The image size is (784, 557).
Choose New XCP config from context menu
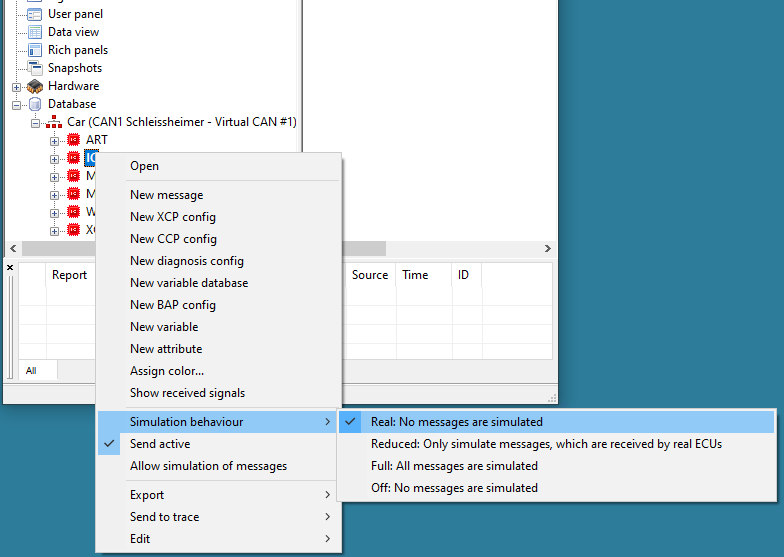point(173,217)
